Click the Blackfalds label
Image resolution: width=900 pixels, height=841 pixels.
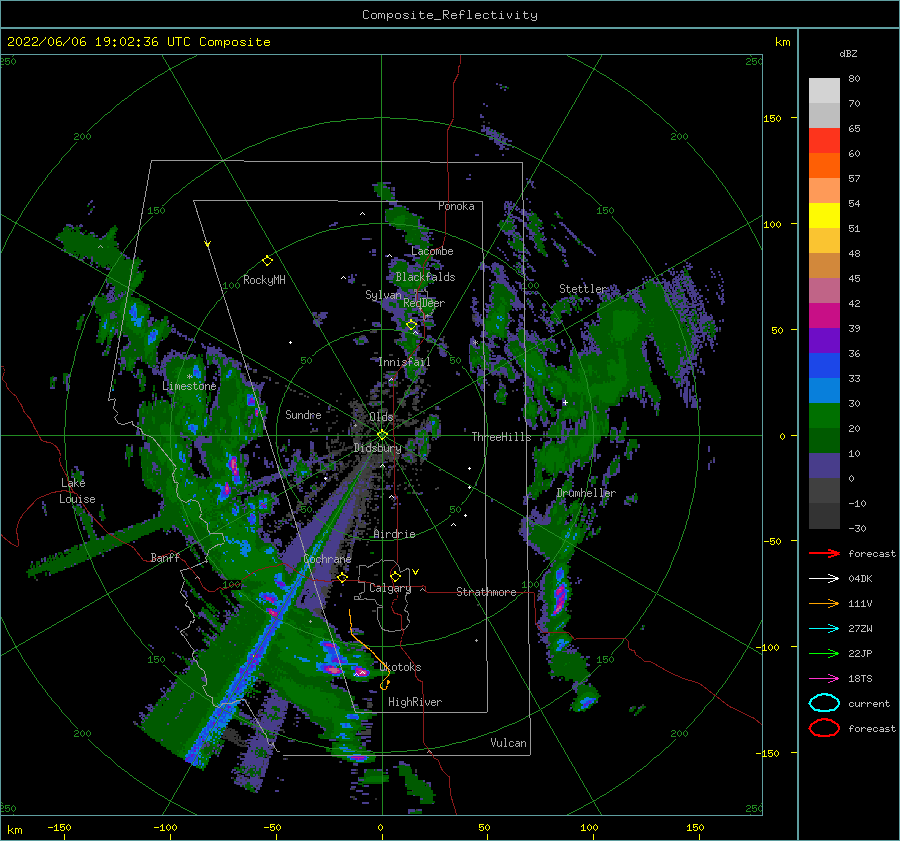click(x=425, y=277)
